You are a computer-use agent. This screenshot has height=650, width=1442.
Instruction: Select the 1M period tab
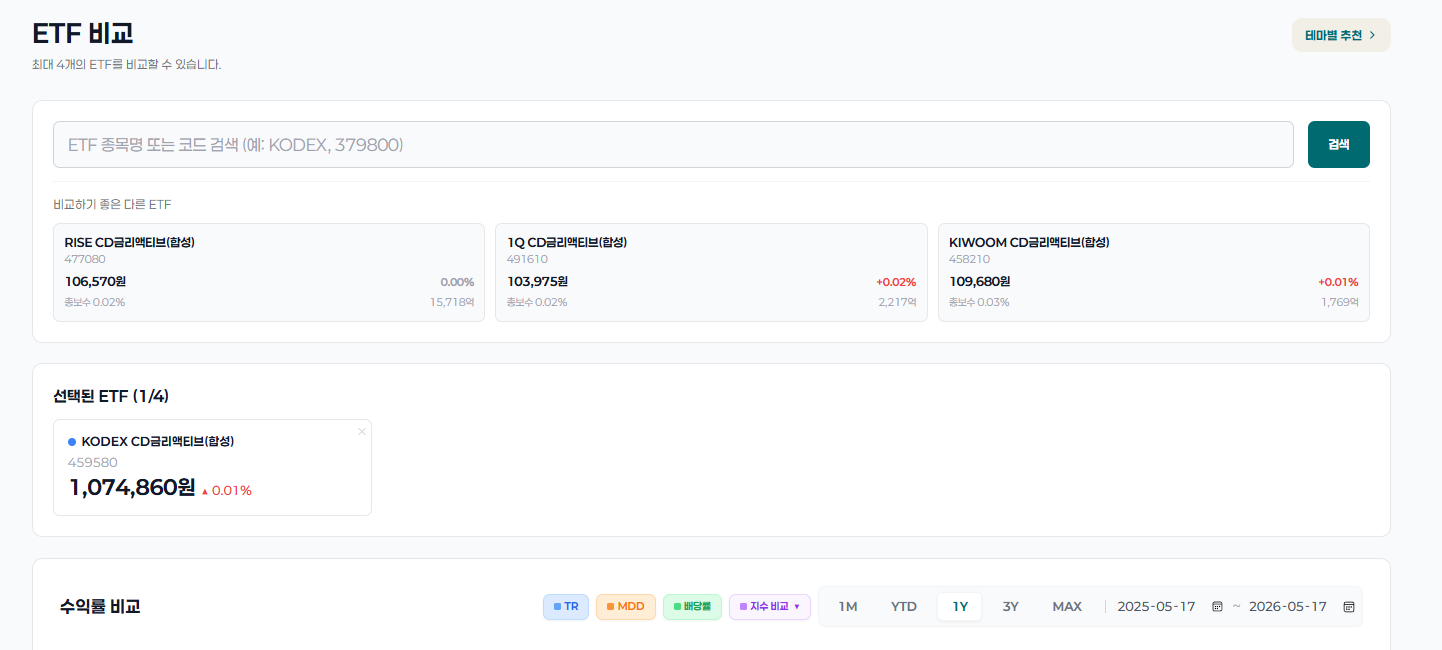pyautogui.click(x=848, y=607)
